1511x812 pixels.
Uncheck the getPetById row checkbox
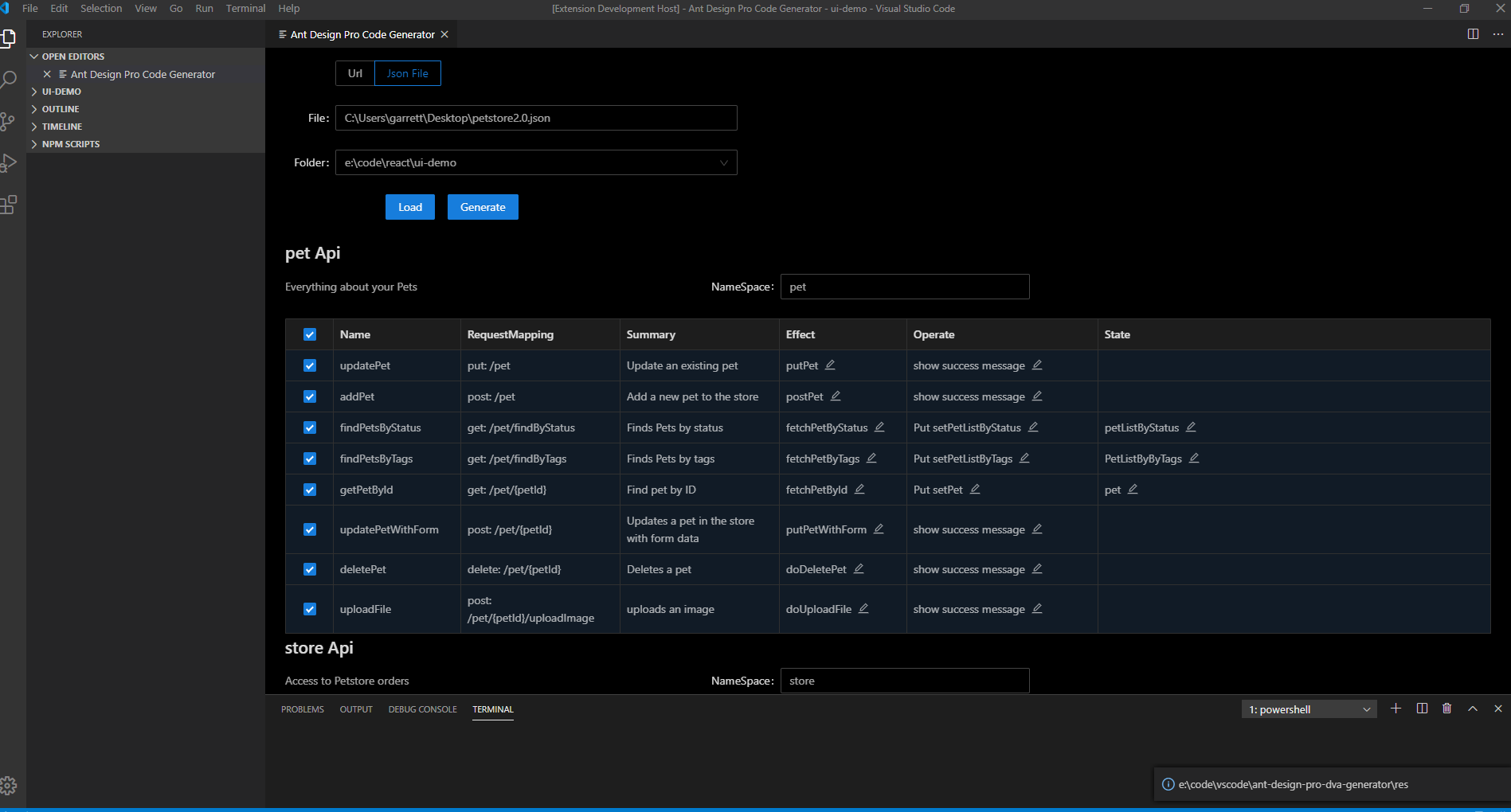(310, 490)
